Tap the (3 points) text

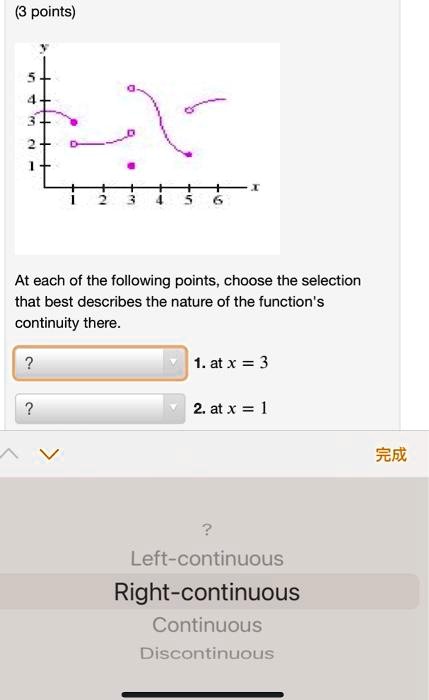tap(46, 12)
